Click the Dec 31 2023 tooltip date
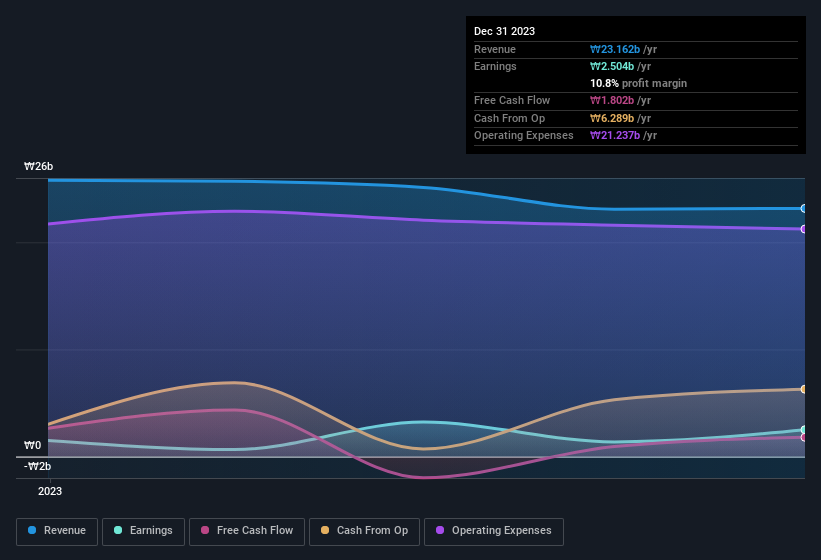The width and height of the screenshot is (821, 560). [x=504, y=31]
